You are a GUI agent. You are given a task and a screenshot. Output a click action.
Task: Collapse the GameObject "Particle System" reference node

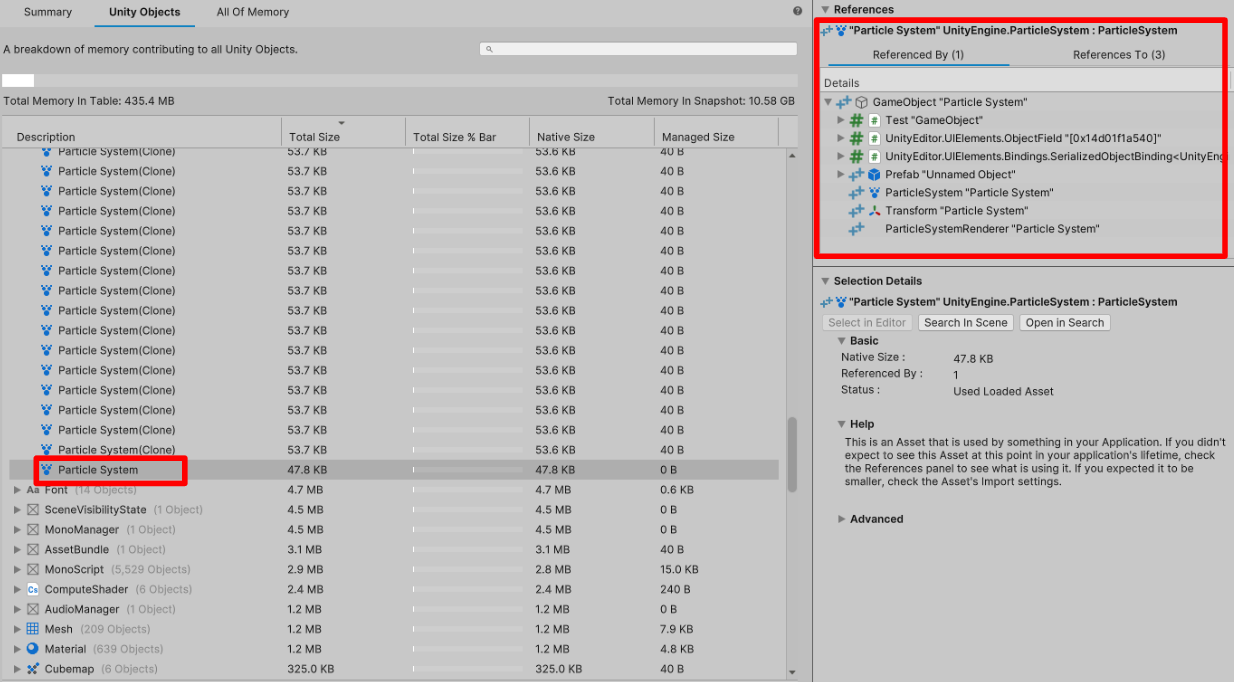click(x=828, y=102)
